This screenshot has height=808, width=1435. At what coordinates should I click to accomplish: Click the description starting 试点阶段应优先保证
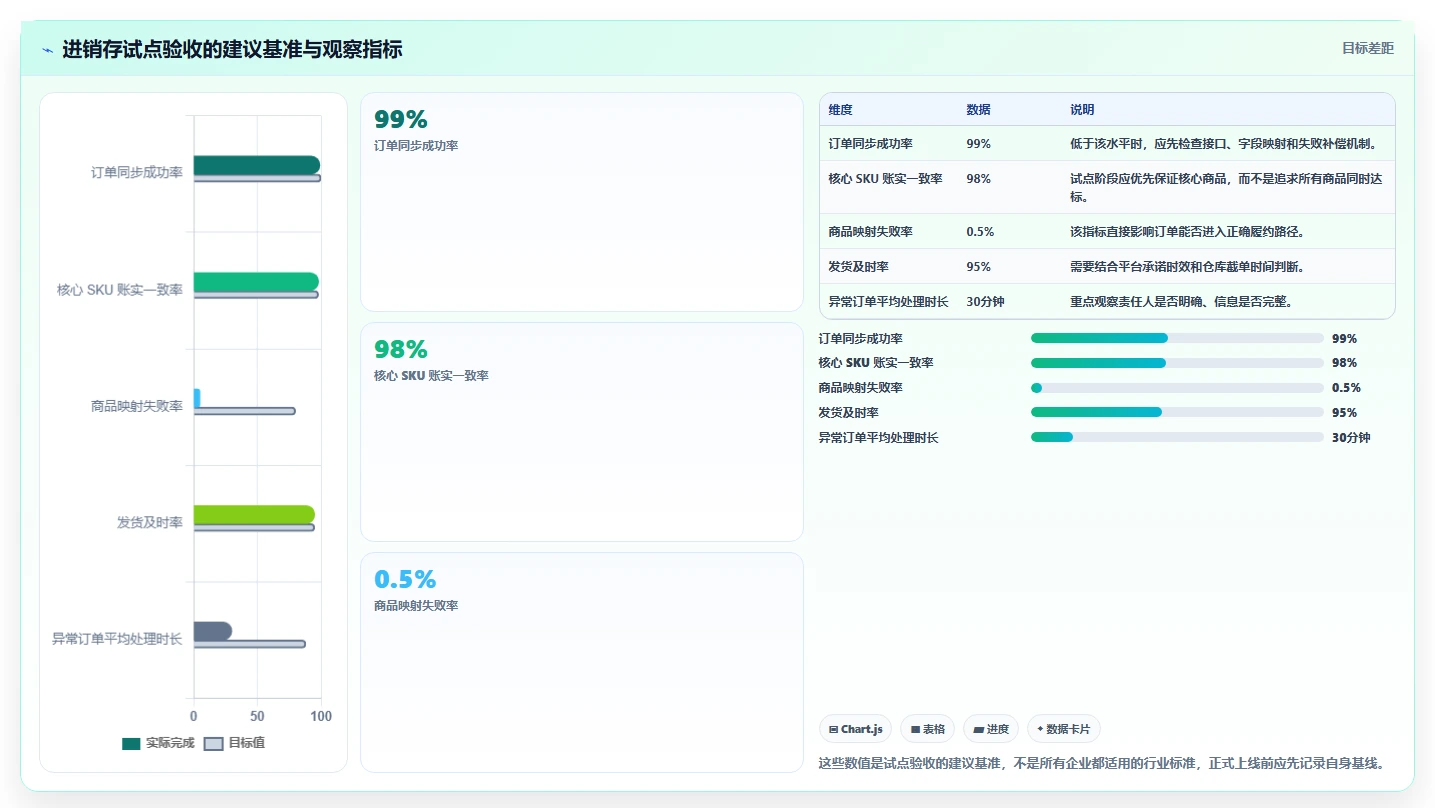click(1224, 187)
